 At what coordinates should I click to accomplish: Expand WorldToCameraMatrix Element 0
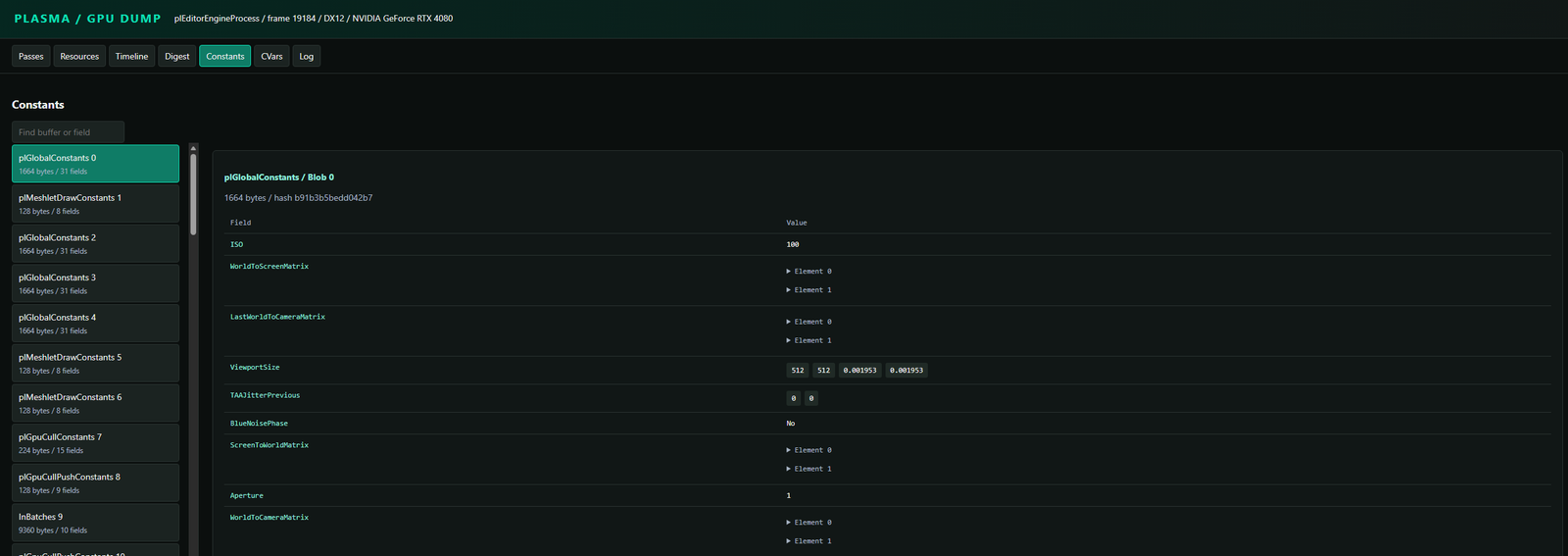[x=808, y=523]
